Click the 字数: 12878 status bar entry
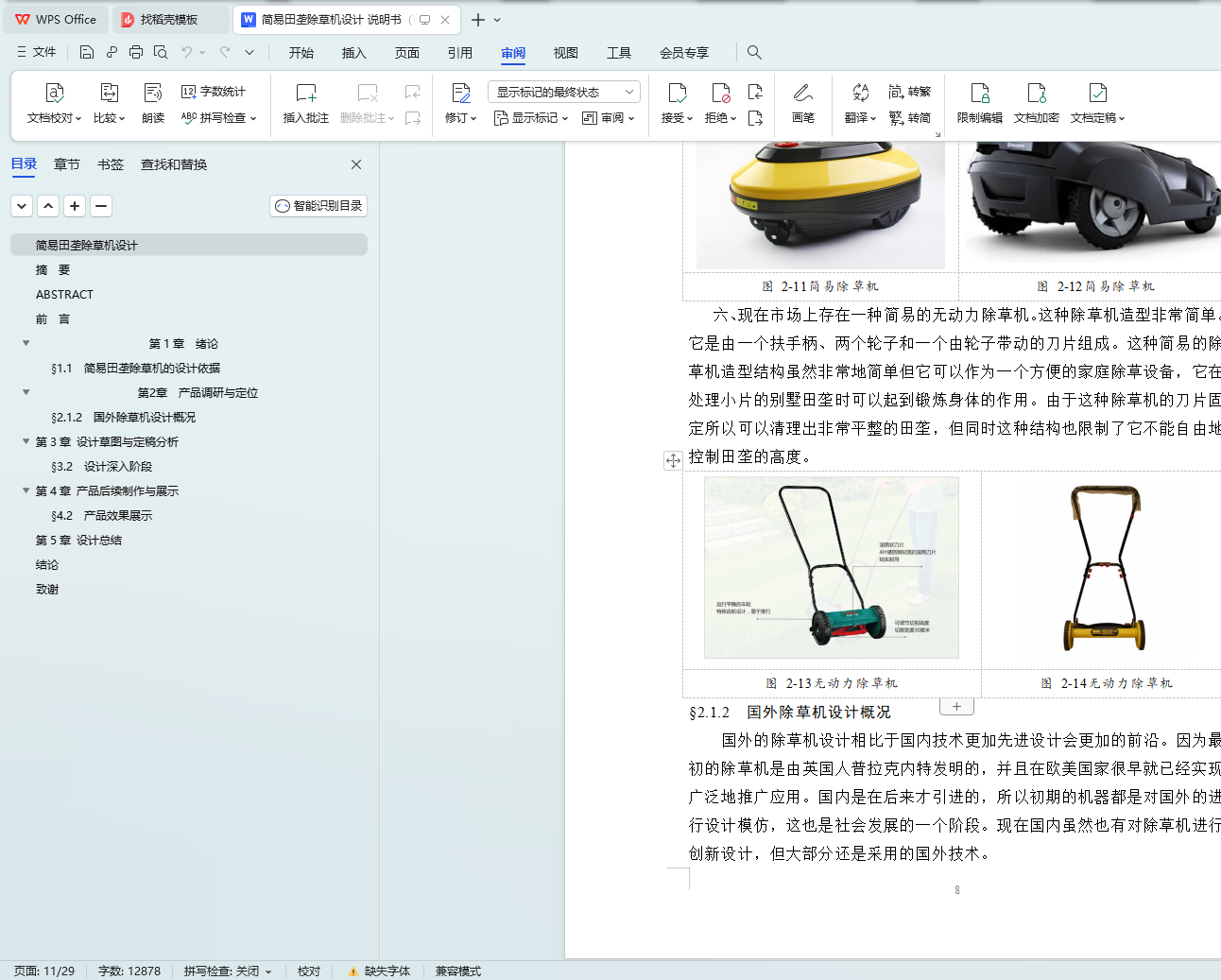This screenshot has width=1221, height=980. tap(129, 971)
